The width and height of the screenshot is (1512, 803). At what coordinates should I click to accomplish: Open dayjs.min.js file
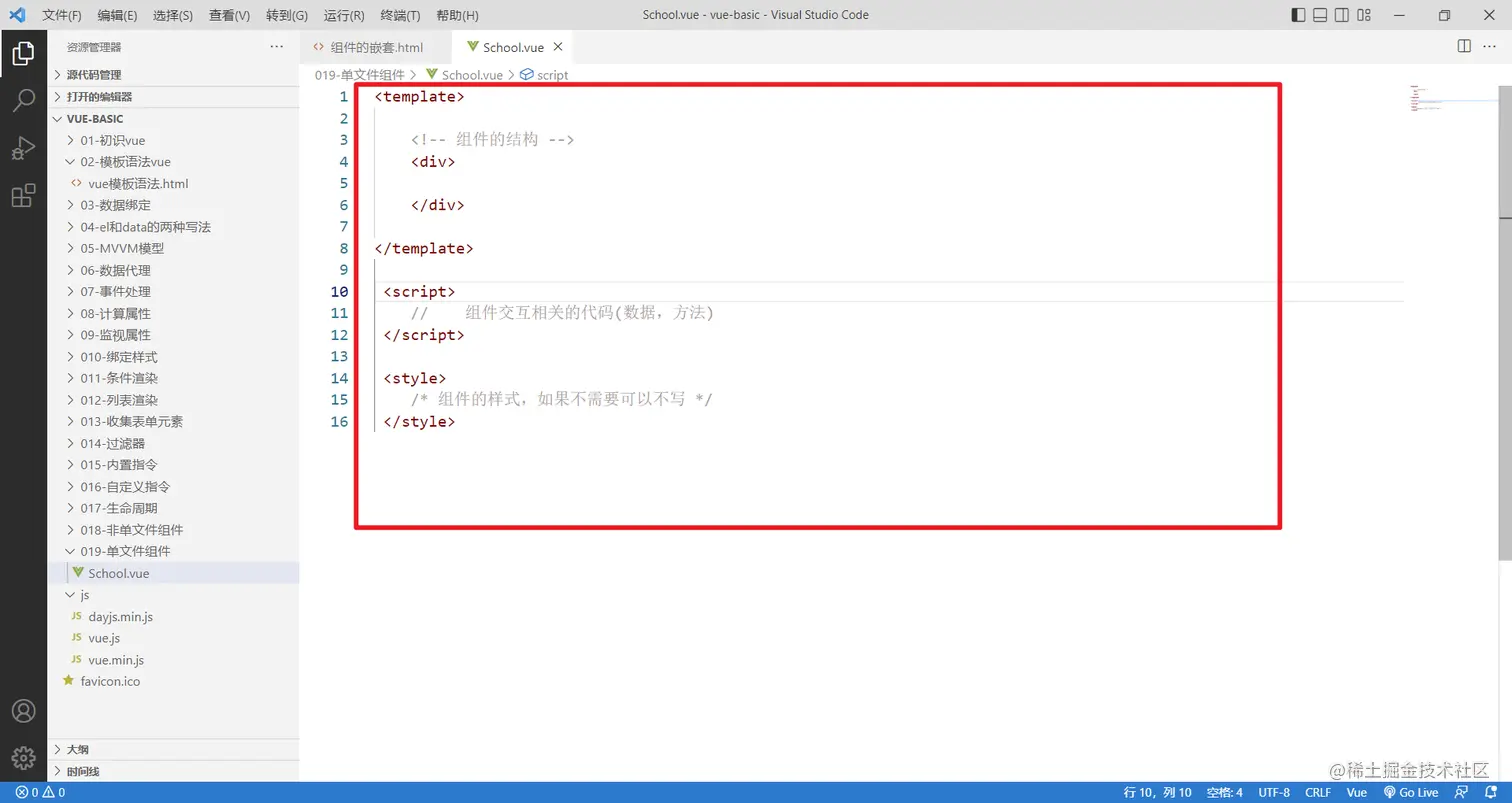[x=173, y=616]
